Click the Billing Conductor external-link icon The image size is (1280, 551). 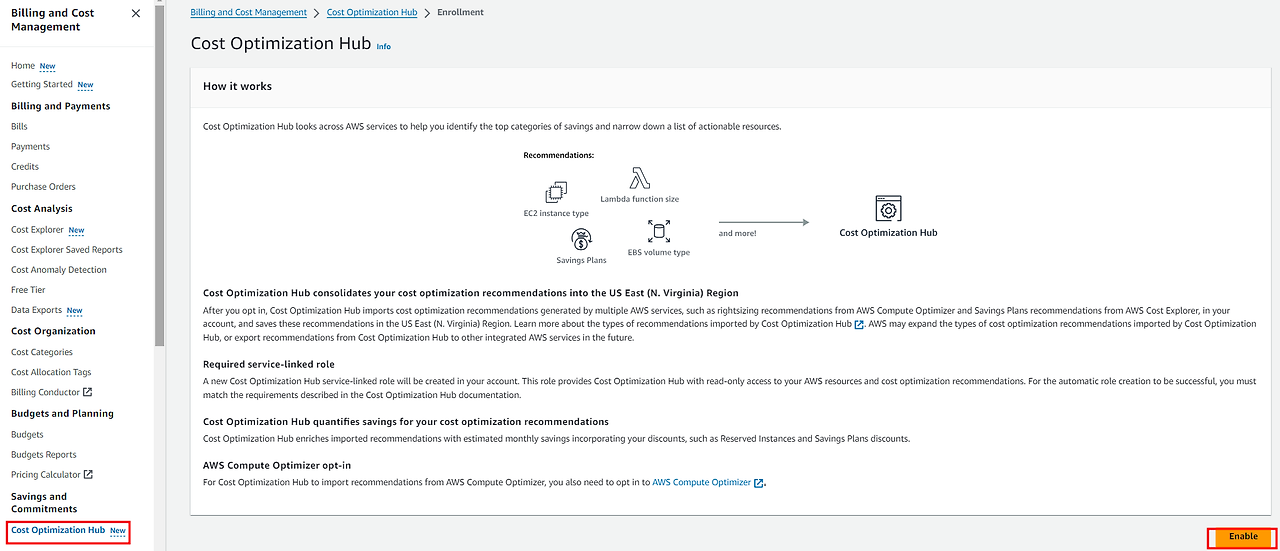(87, 392)
